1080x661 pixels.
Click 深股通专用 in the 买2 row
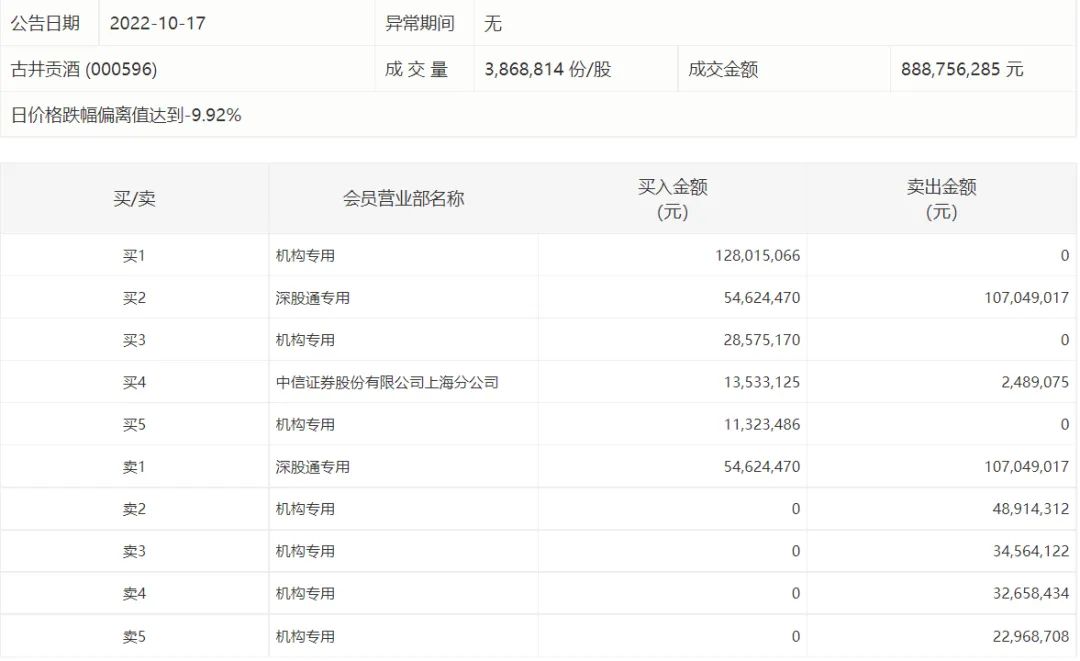(x=313, y=298)
